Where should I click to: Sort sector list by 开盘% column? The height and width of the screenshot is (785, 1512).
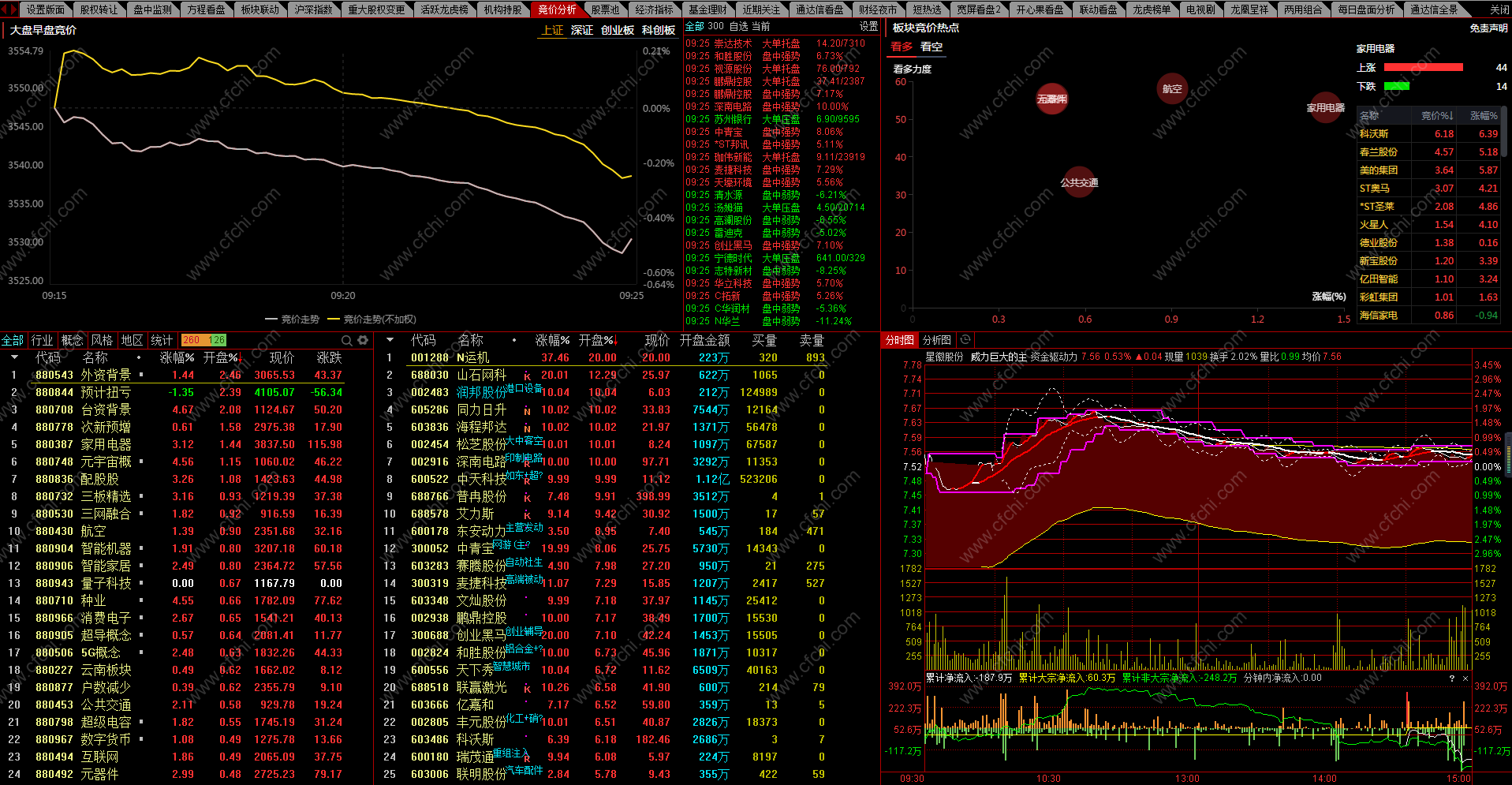222,357
